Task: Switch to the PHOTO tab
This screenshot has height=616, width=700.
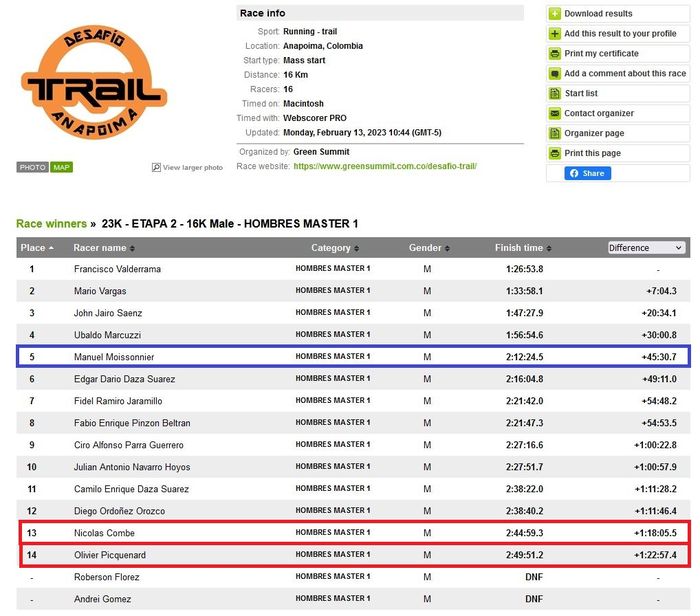Action: coord(33,167)
